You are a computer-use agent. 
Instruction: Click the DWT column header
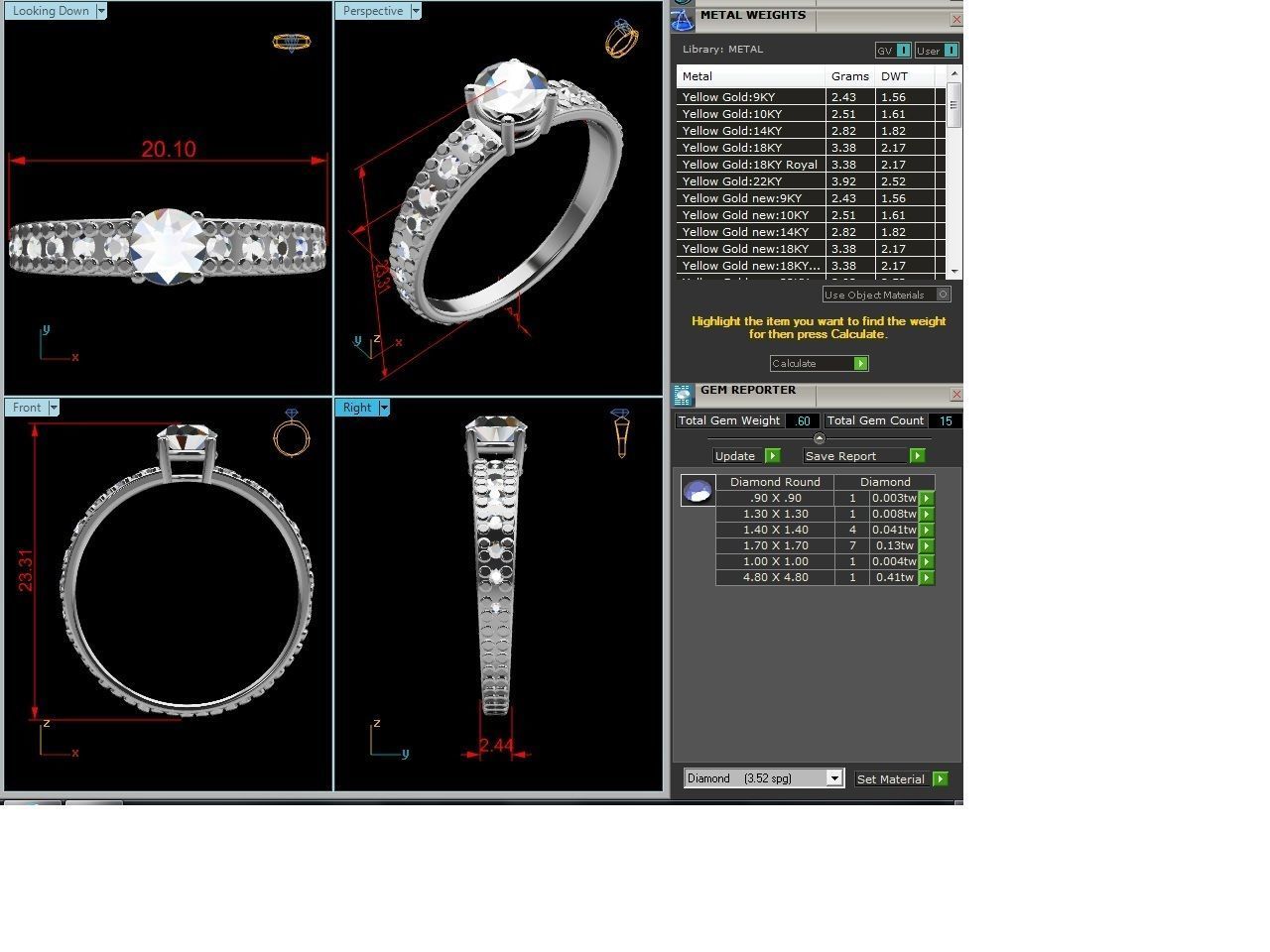point(905,76)
